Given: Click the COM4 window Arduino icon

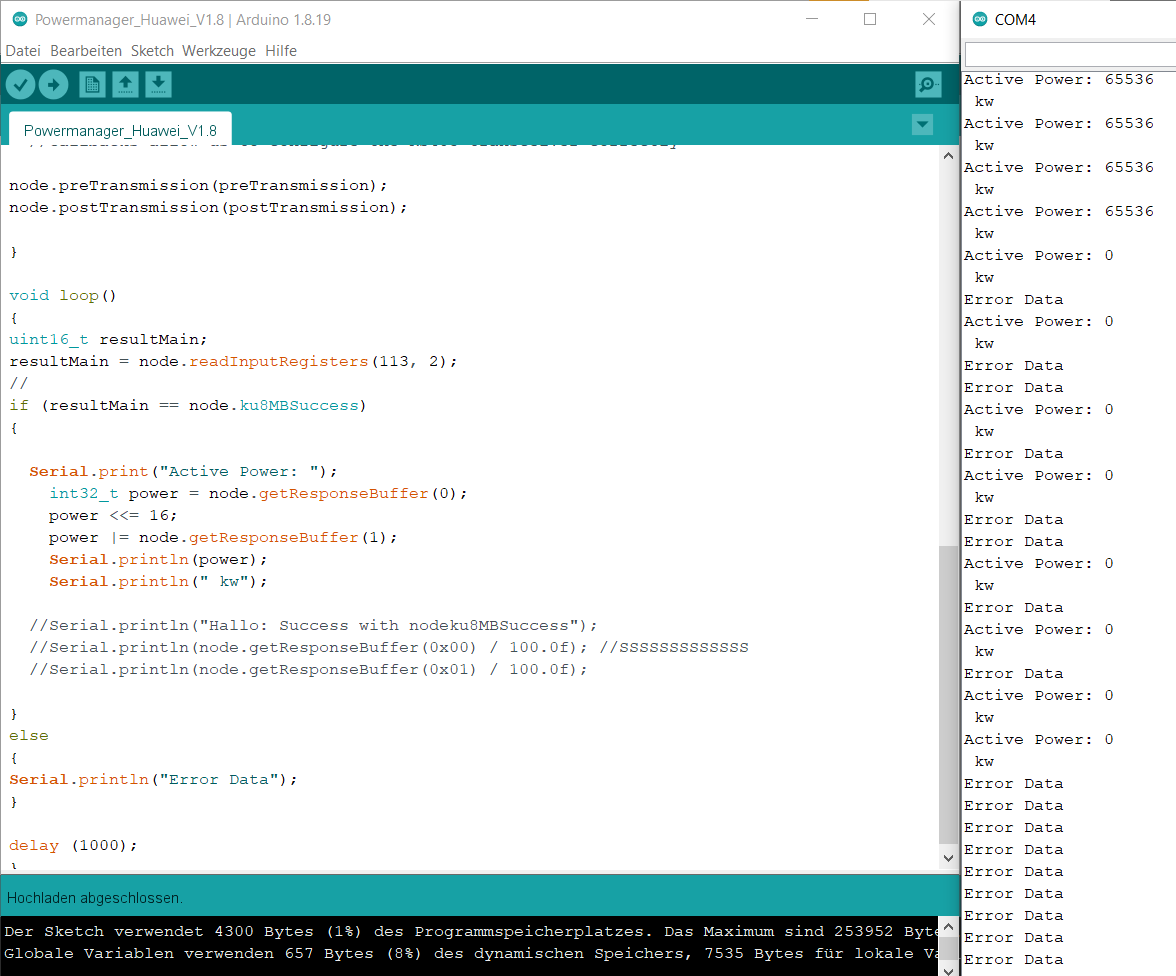Looking at the screenshot, I should (980, 20).
